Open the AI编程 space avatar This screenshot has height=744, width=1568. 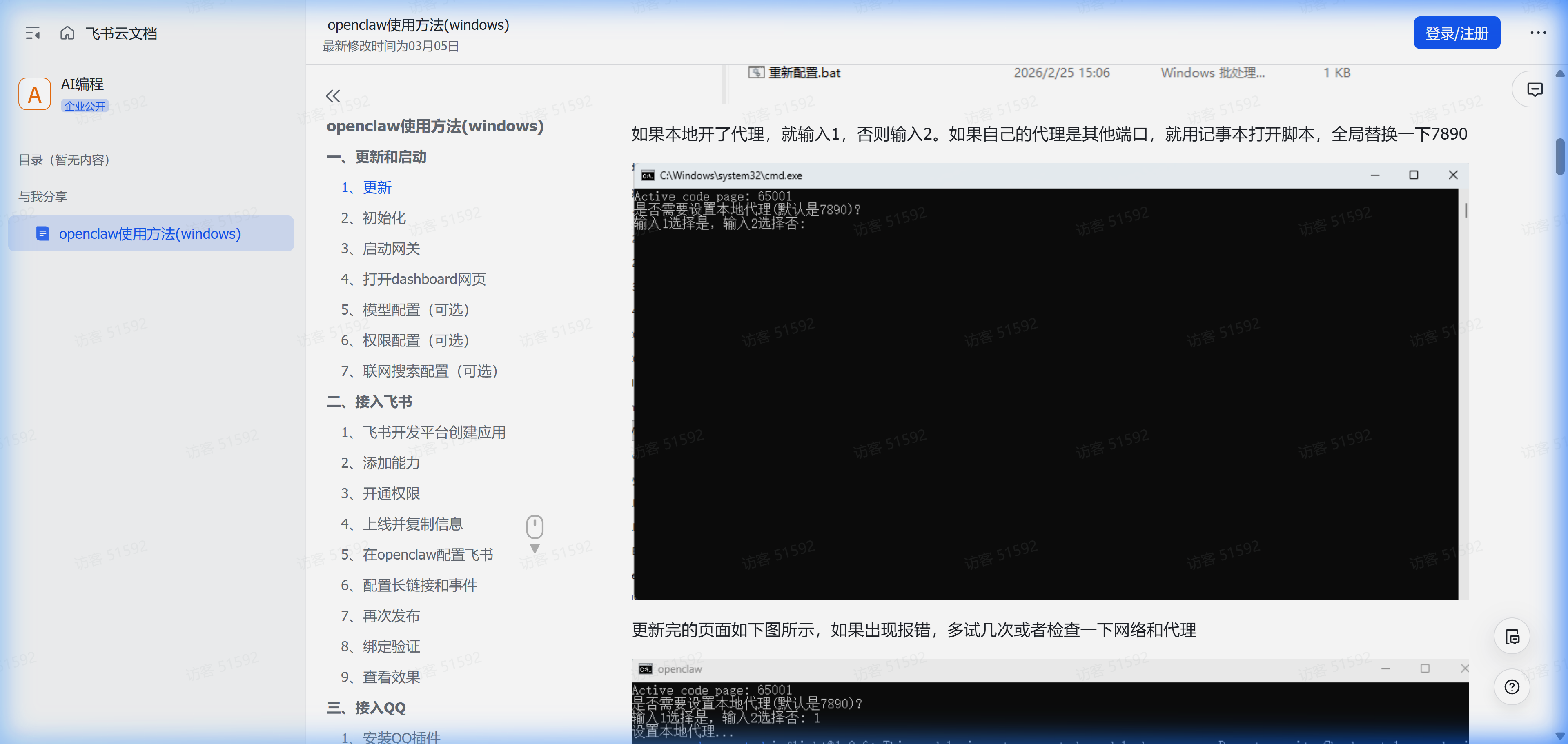(34, 93)
